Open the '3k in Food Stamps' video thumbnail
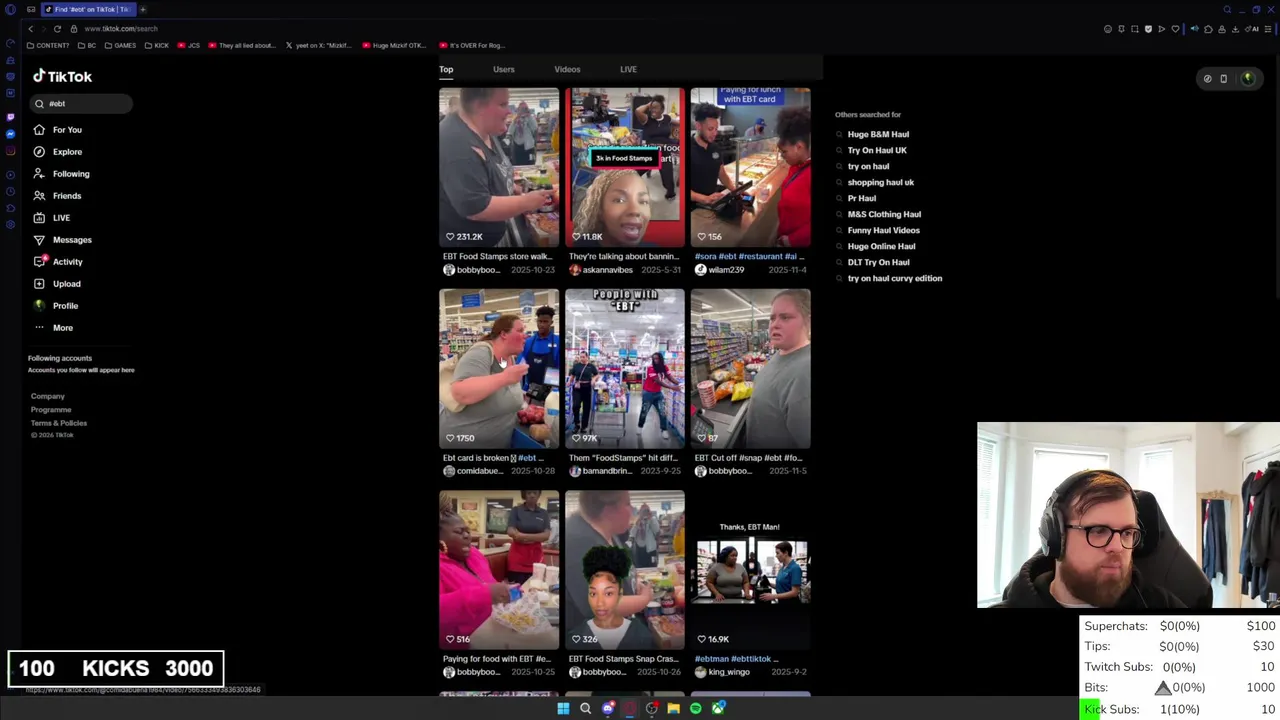 pyautogui.click(x=625, y=167)
